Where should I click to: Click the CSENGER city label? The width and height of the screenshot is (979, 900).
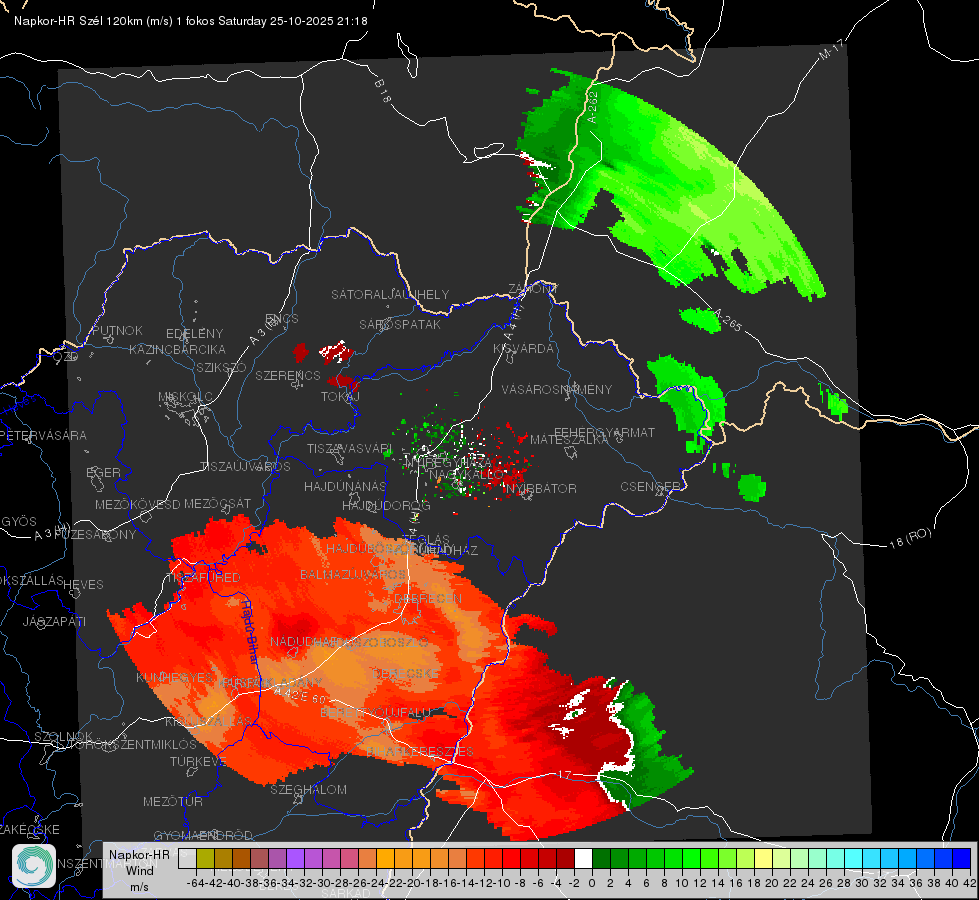pos(650,487)
